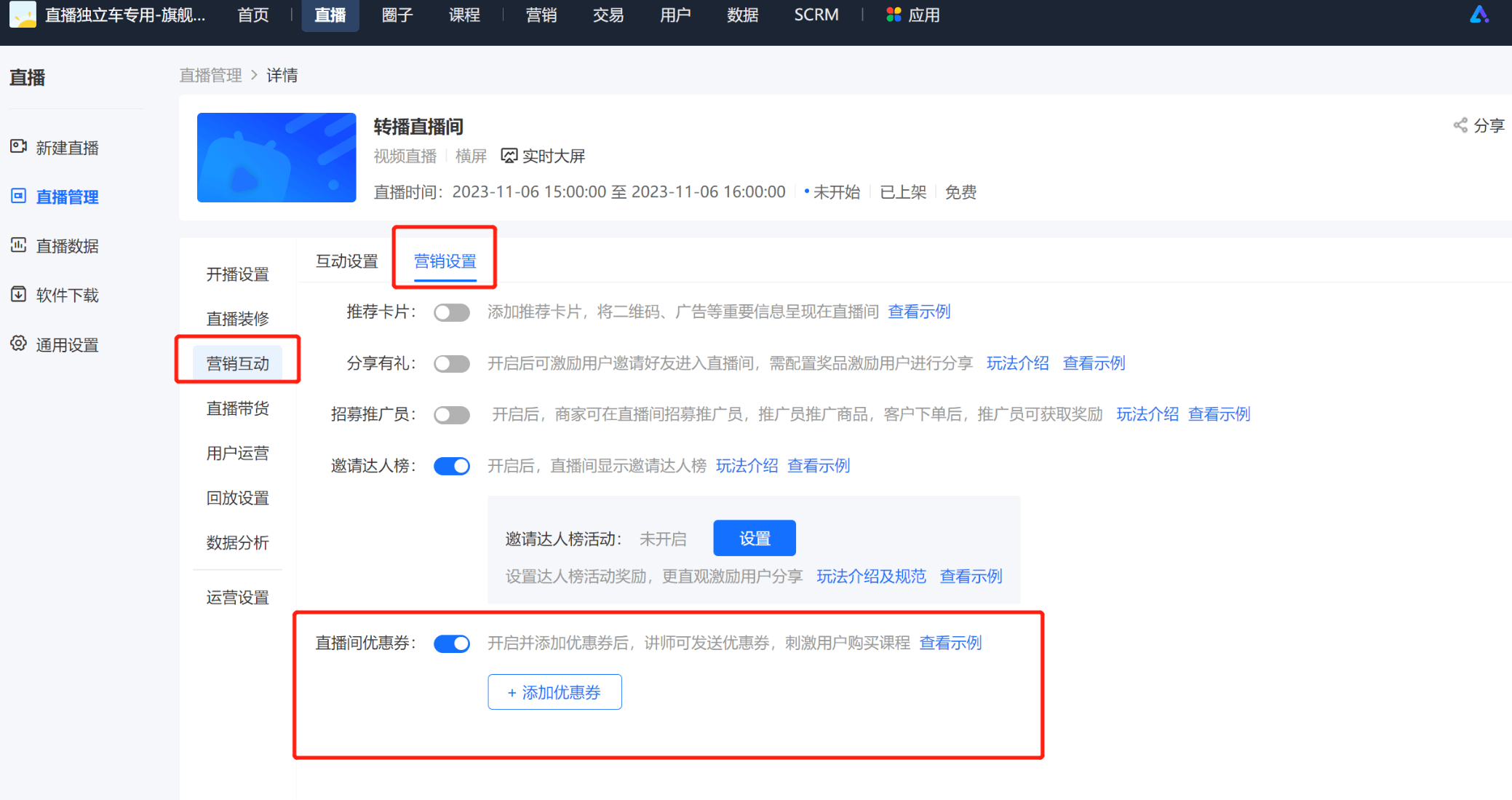Select 直播装修 in the side list
1512x800 pixels.
[x=237, y=319]
